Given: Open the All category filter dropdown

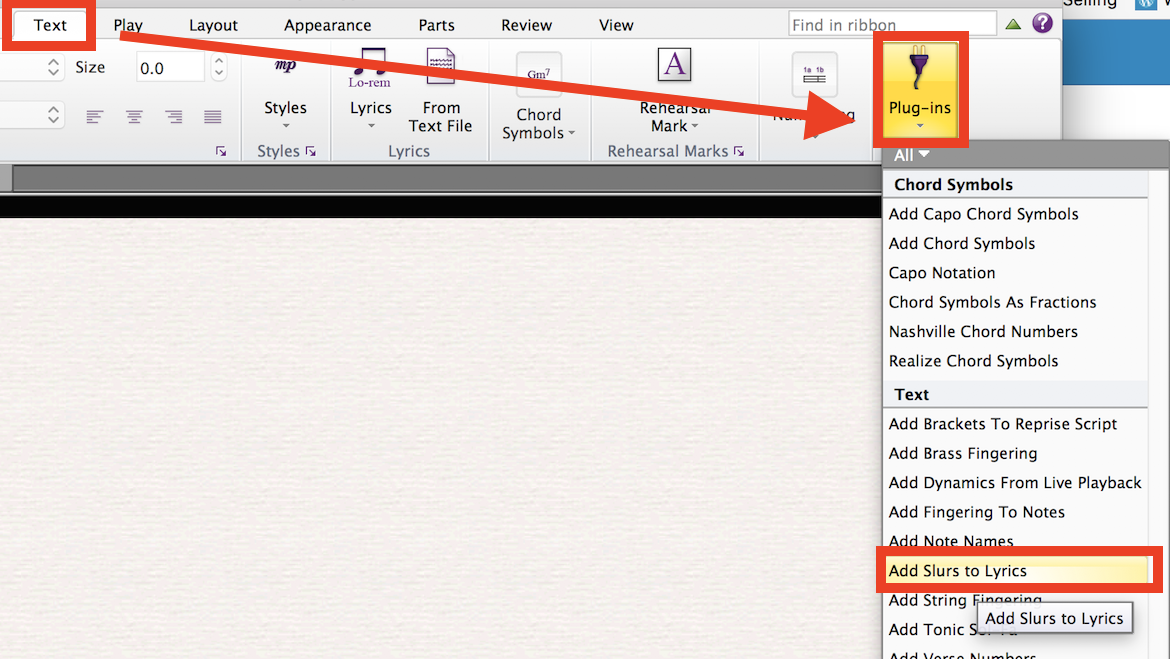Looking at the screenshot, I should (910, 154).
